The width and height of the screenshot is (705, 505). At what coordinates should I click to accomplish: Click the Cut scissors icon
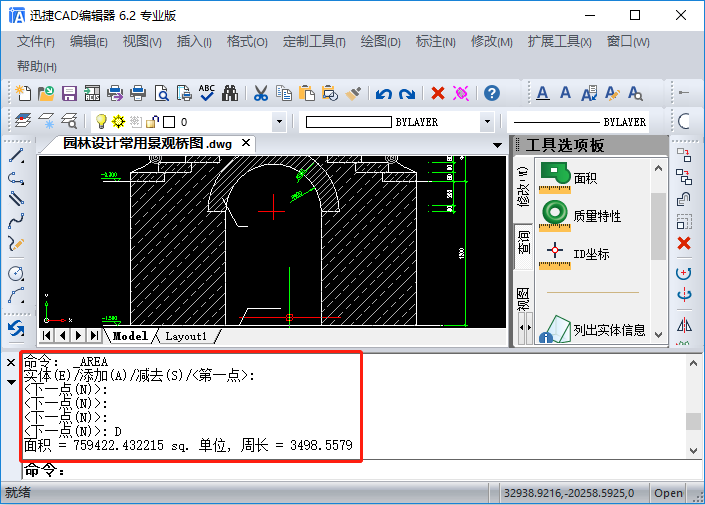[261, 93]
